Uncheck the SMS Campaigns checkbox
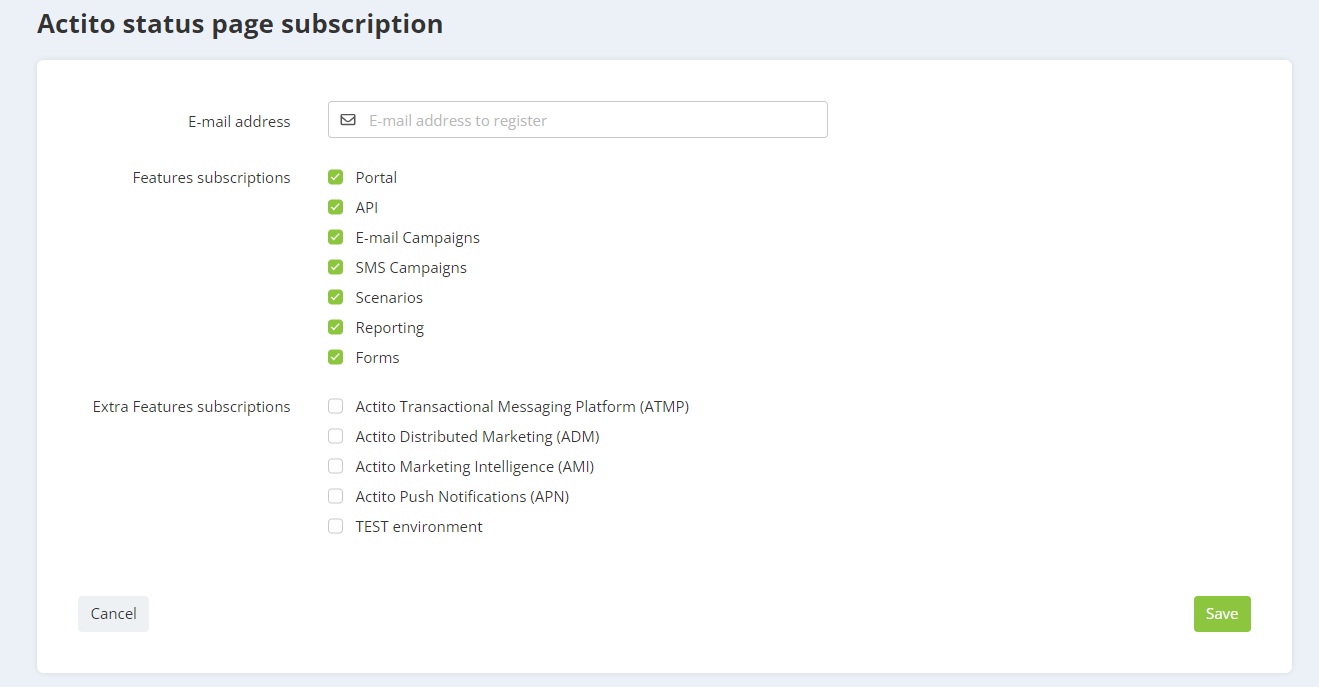Screen dimensions: 1319x687 click(336, 268)
